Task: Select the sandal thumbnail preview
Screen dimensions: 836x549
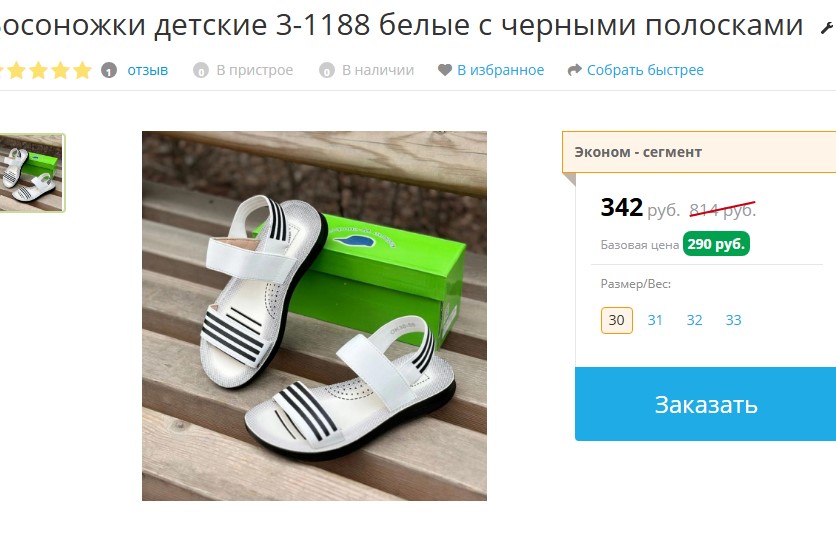Action: 31,173
